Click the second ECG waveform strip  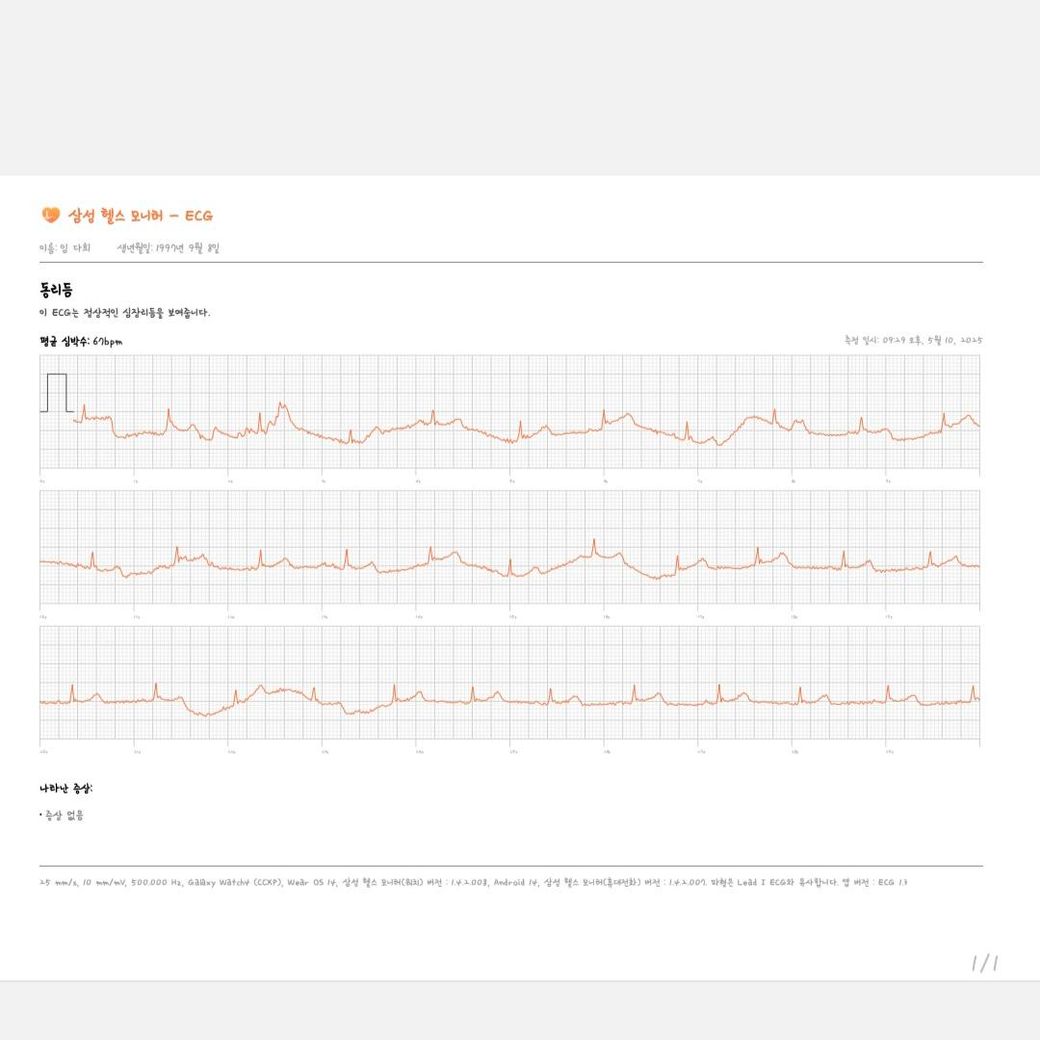pos(510,548)
